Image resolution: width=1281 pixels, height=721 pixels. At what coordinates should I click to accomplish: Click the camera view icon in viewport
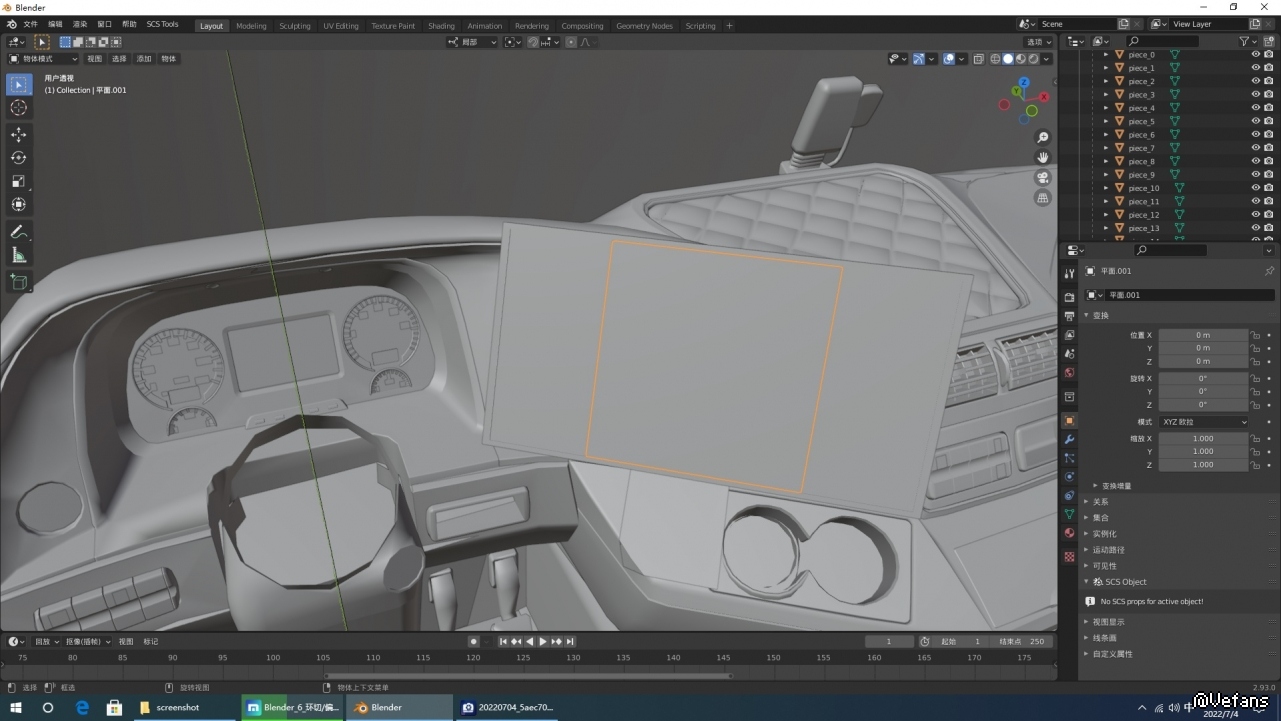pyautogui.click(x=1043, y=178)
